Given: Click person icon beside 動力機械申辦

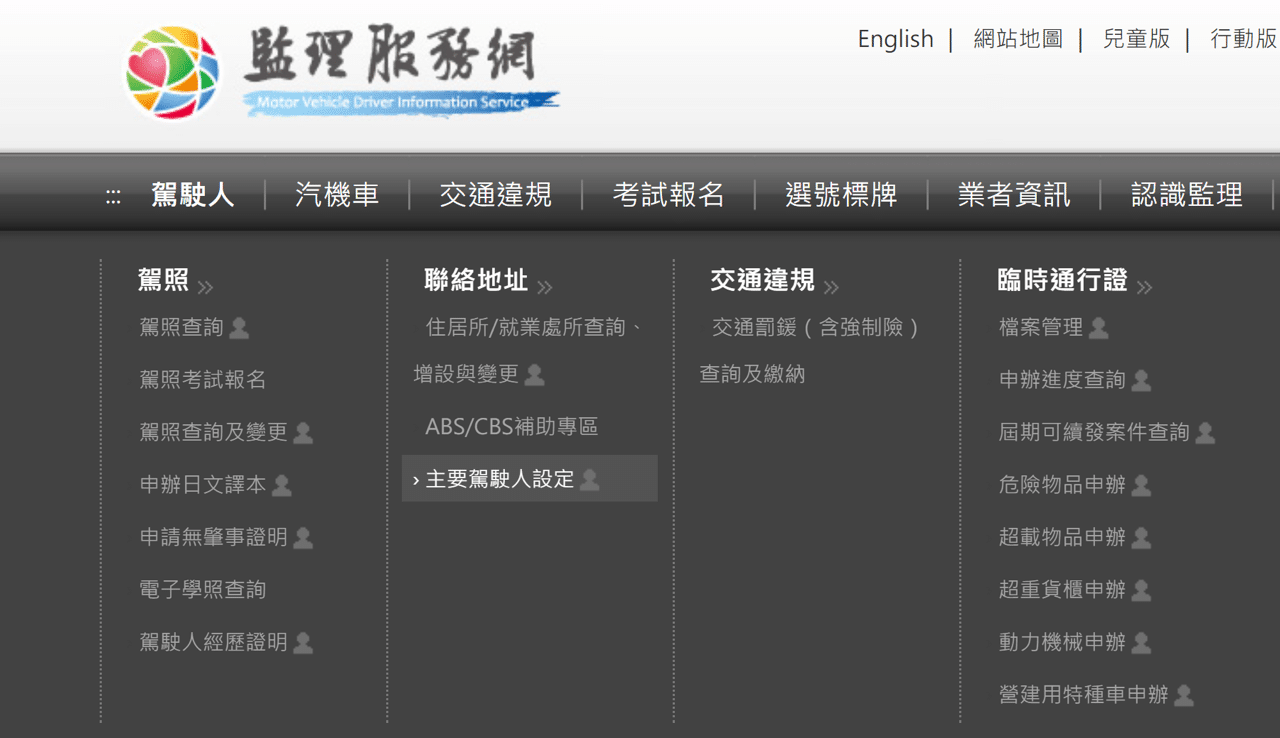Looking at the screenshot, I should coord(1141,643).
